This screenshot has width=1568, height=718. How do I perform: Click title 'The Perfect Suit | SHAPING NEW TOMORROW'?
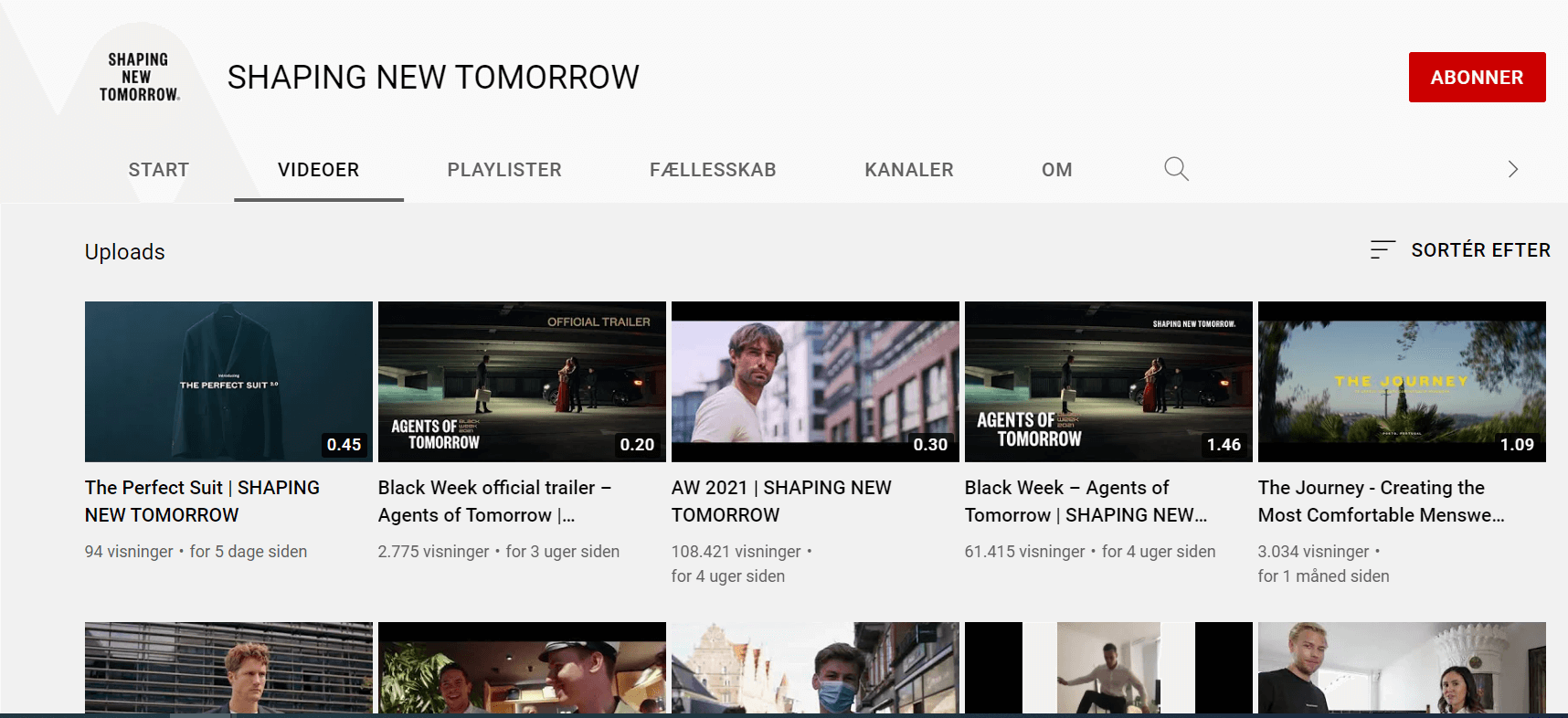202,502
